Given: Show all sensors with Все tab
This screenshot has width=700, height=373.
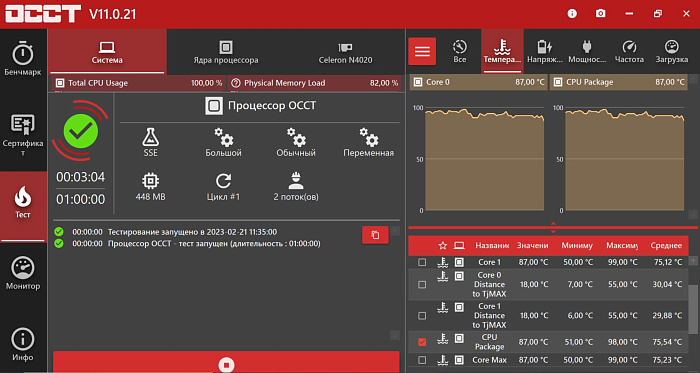Looking at the screenshot, I should 459,51.
